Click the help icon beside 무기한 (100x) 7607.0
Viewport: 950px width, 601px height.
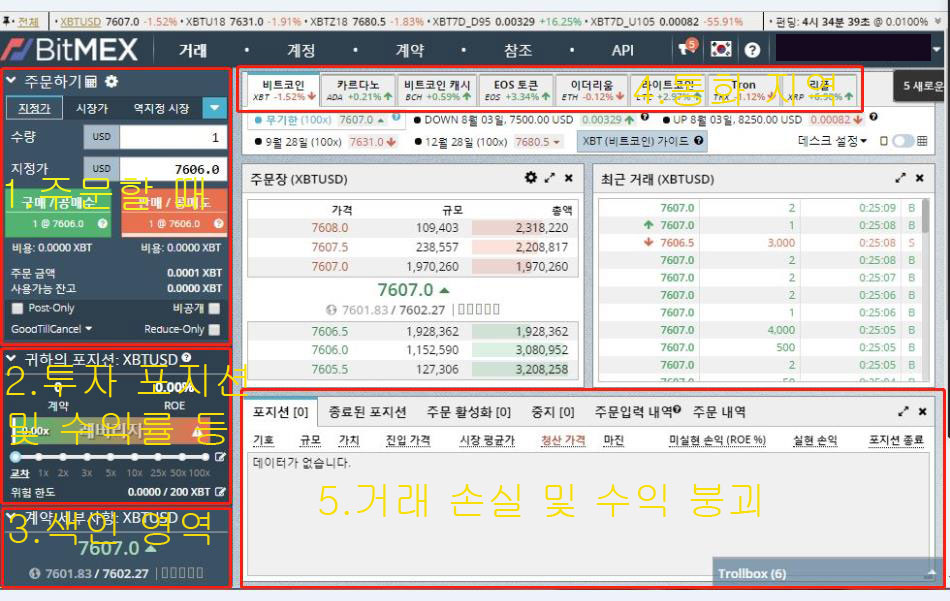click(396, 118)
